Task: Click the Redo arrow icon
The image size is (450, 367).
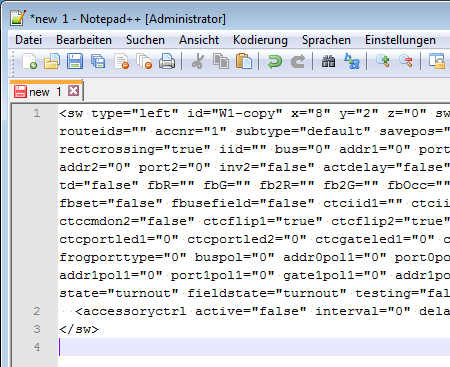Action: pos(298,61)
